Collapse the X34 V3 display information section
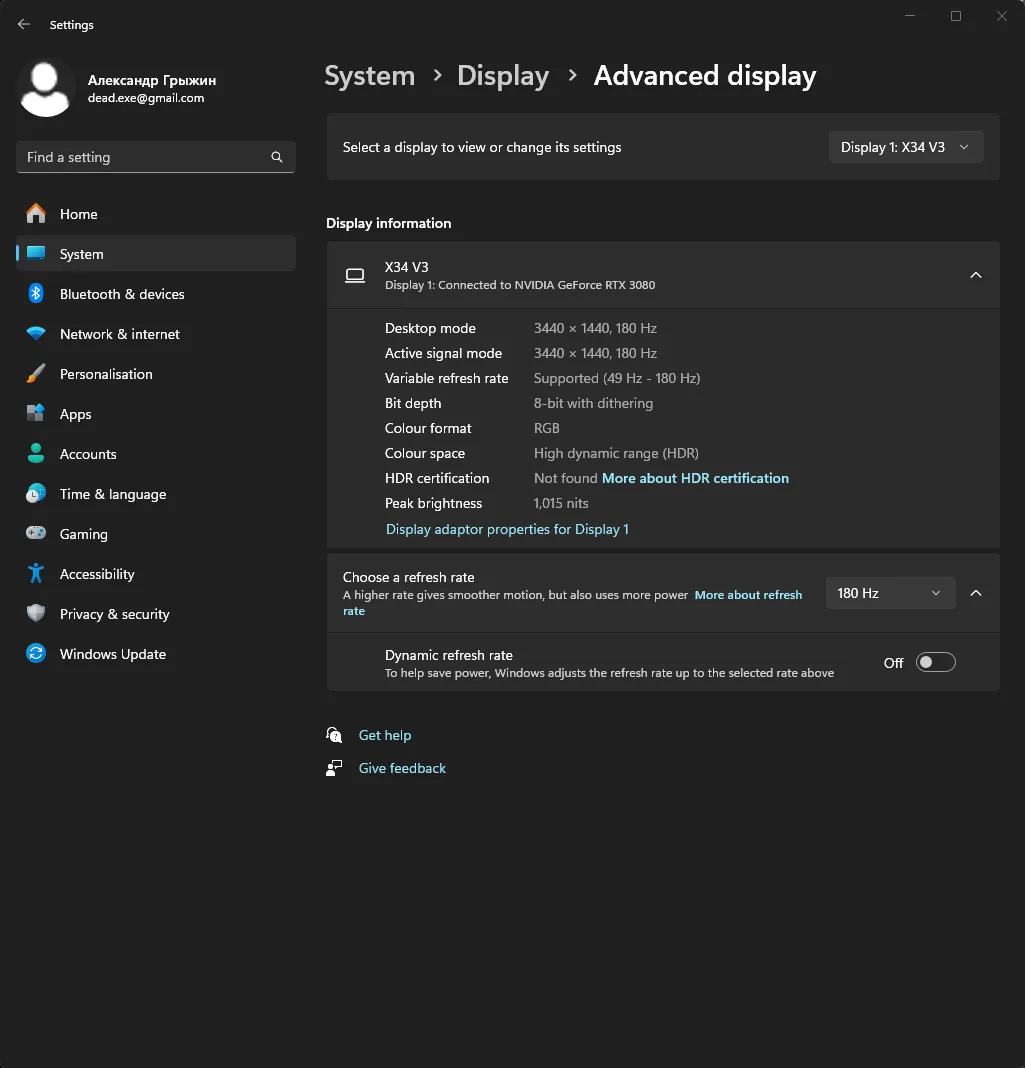1025x1068 pixels. [x=976, y=275]
